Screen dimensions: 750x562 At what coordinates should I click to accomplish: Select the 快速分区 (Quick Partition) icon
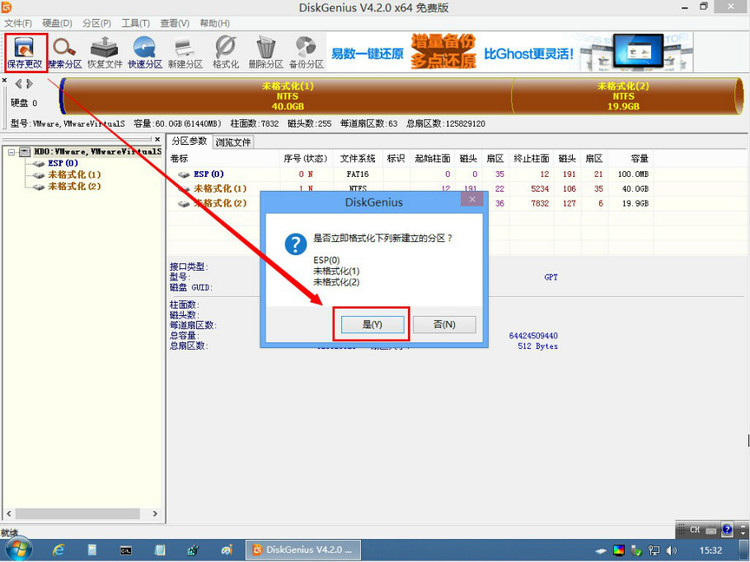coord(145,49)
